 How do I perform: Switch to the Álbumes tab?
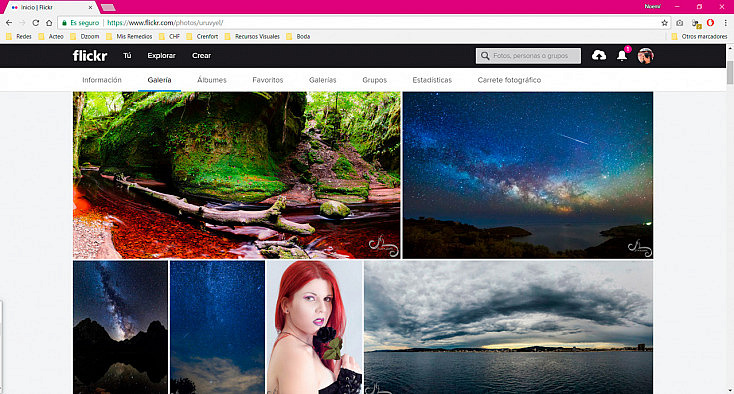[x=212, y=80]
